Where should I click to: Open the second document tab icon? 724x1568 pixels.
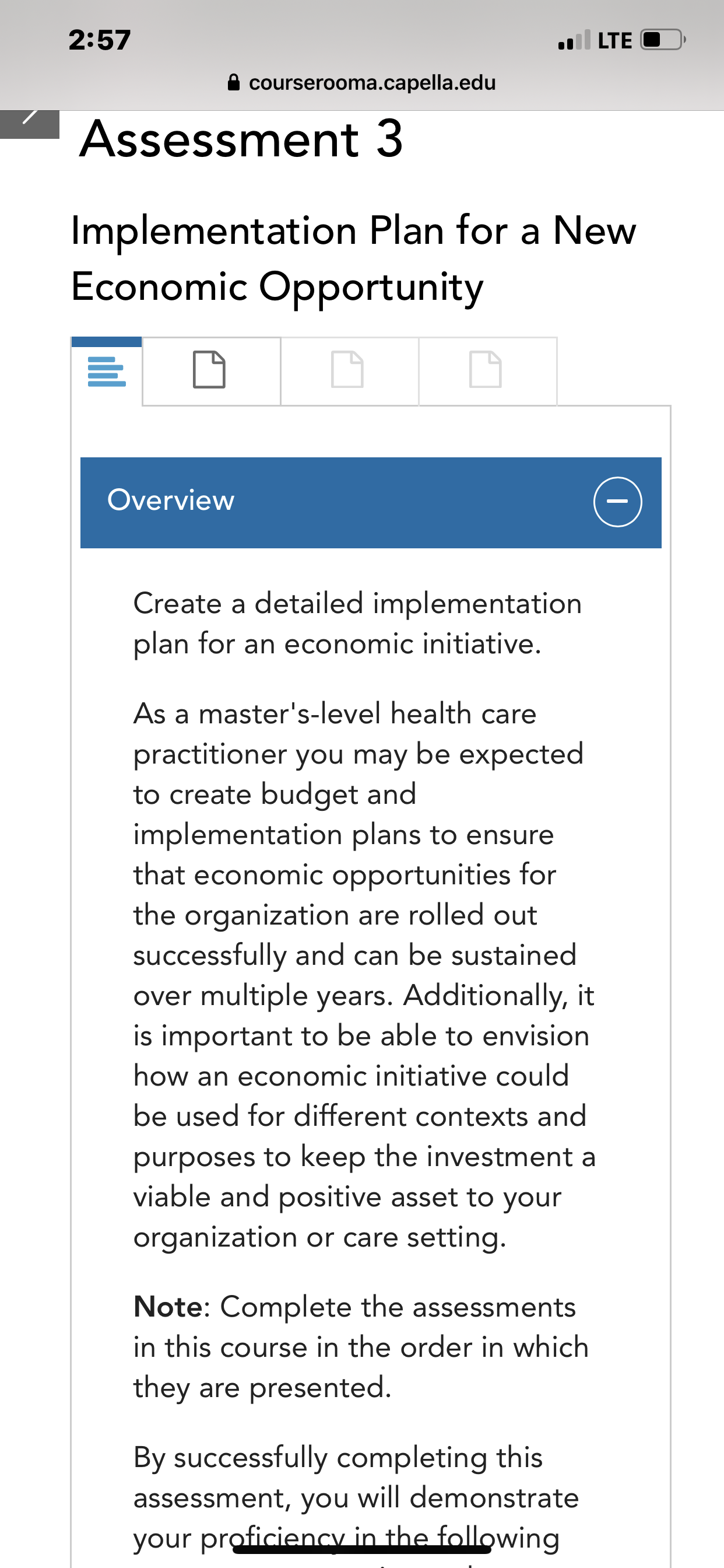click(x=209, y=369)
